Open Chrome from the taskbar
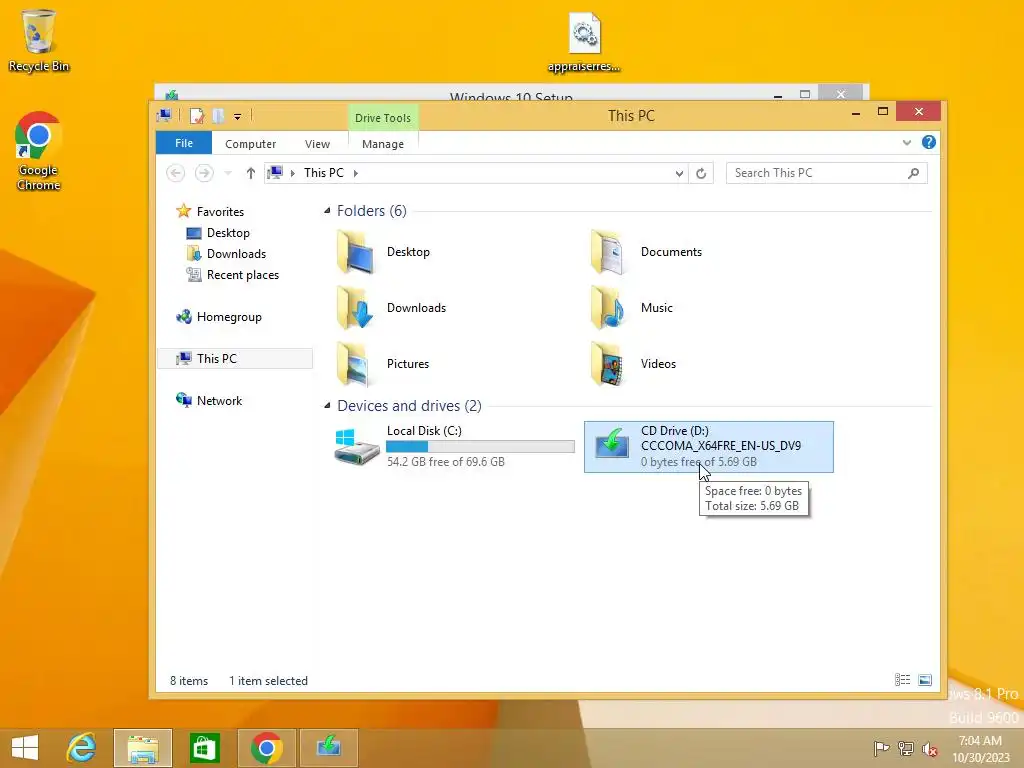Screen dimensions: 1024x768 click(266, 748)
